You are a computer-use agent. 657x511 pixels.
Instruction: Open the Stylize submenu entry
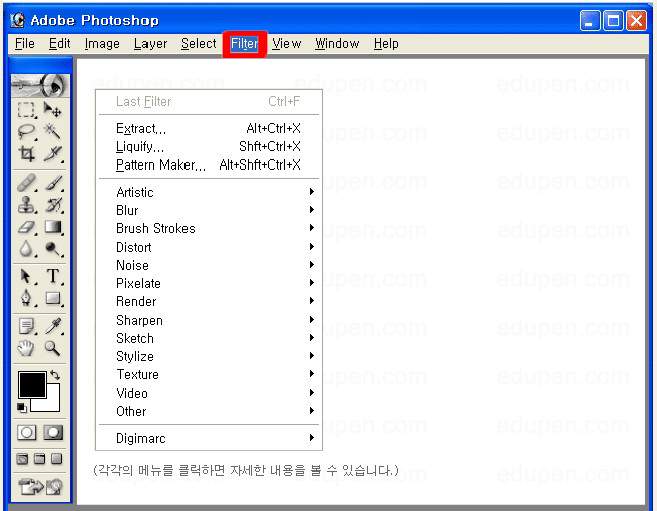[209, 356]
